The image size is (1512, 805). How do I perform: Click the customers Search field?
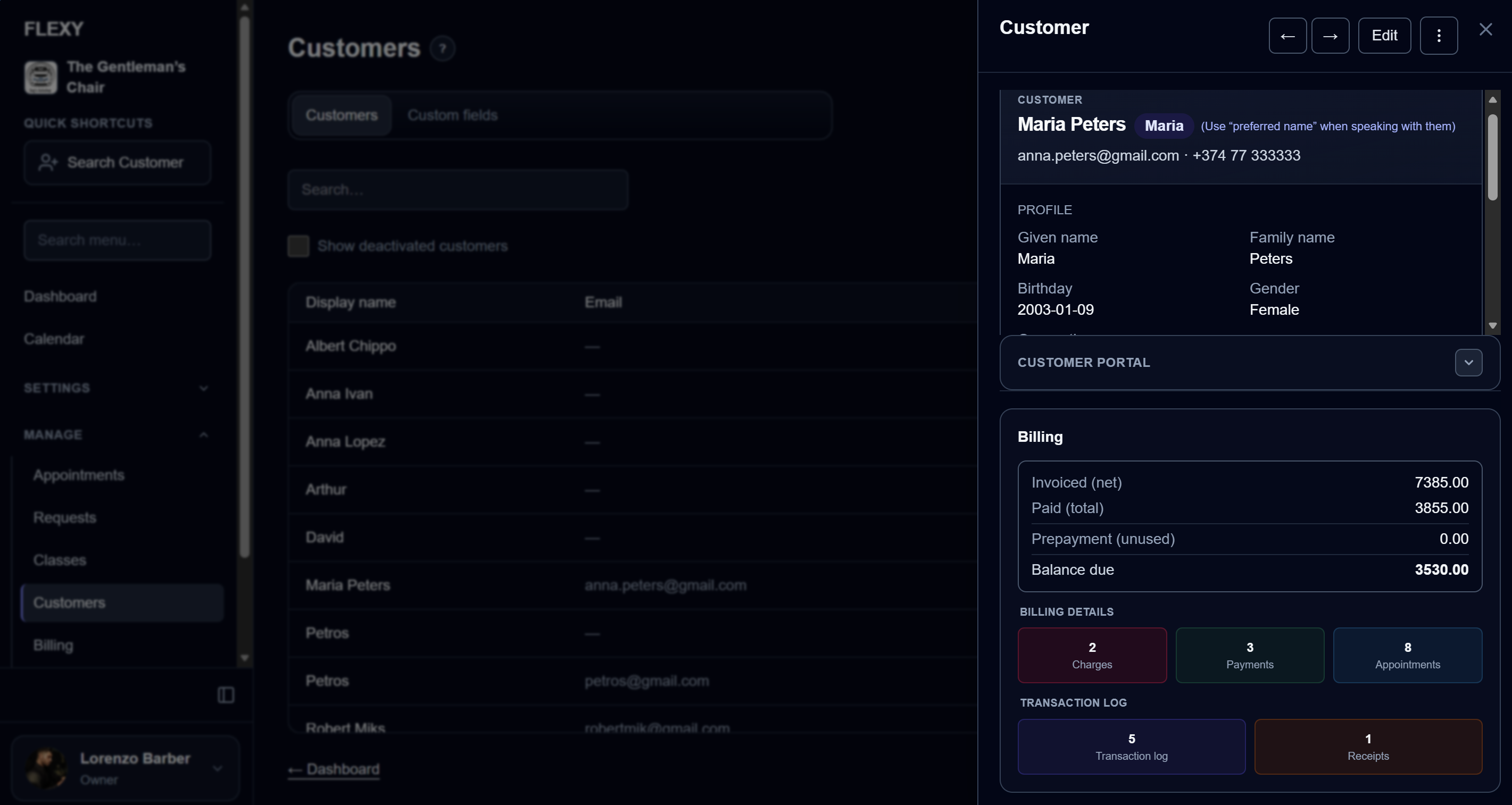coord(458,189)
